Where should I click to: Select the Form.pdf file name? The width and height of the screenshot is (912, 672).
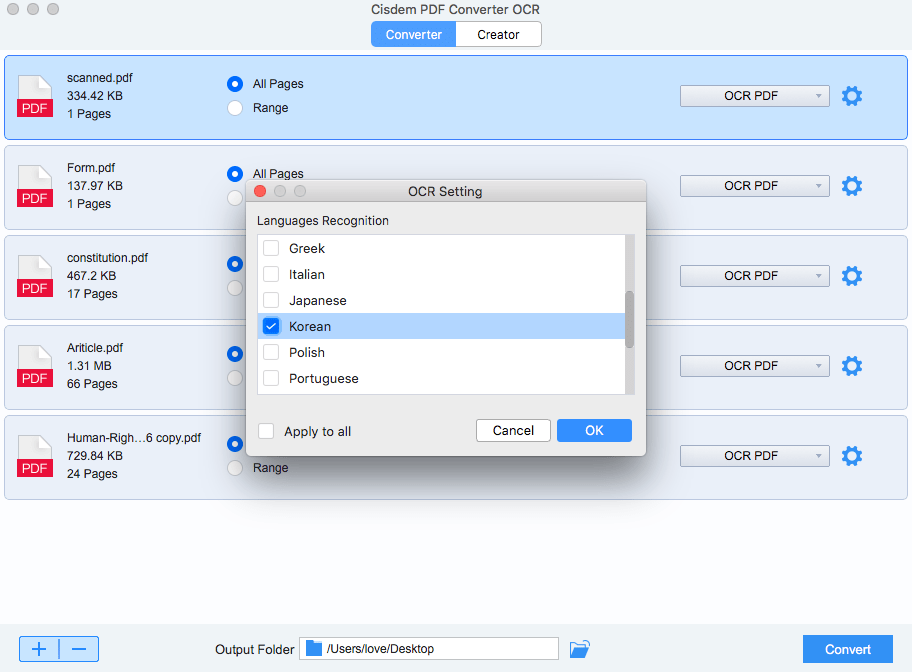[x=91, y=168]
